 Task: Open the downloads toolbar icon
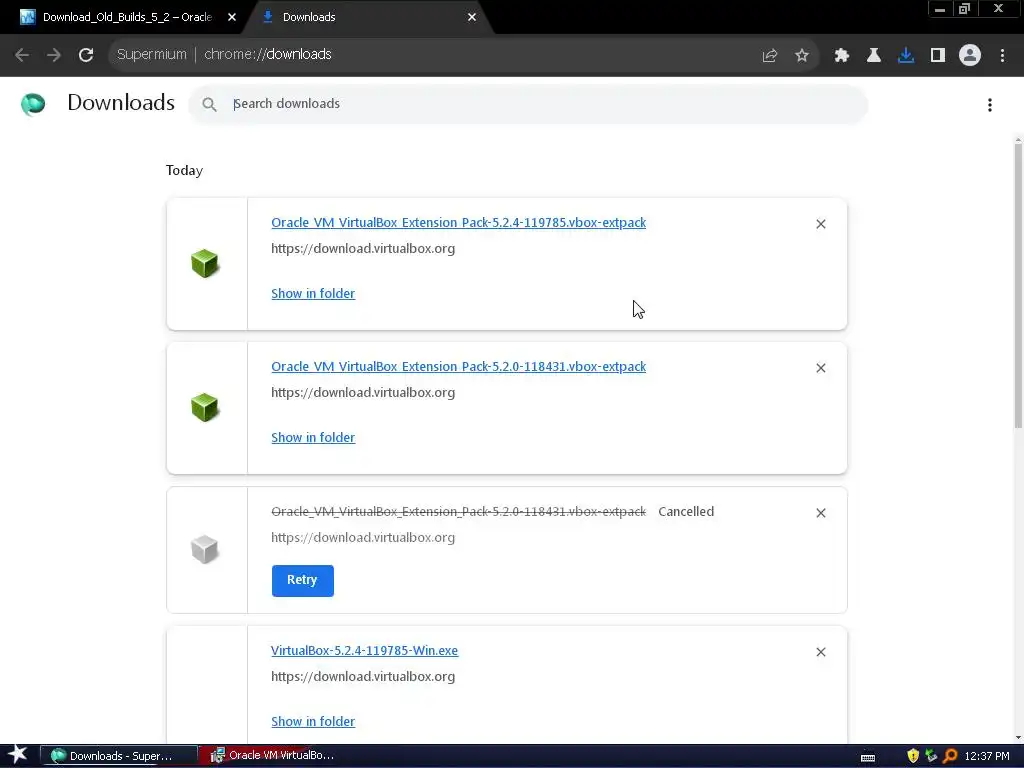coord(906,56)
